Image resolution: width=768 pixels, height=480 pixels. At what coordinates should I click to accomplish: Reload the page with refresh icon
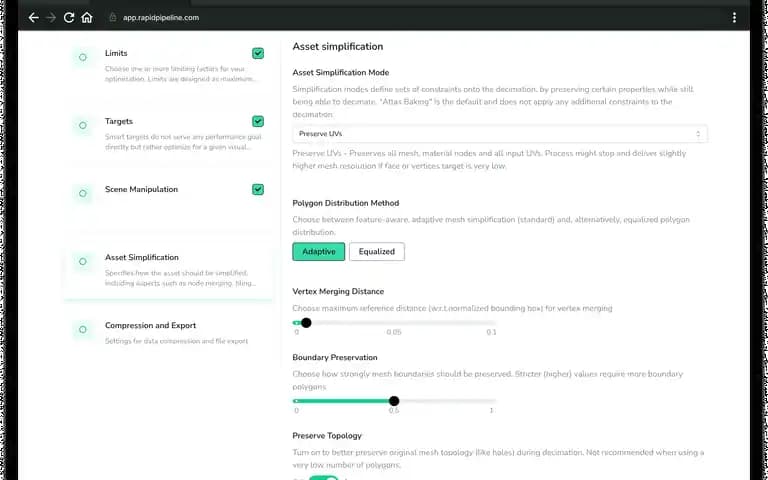69,18
